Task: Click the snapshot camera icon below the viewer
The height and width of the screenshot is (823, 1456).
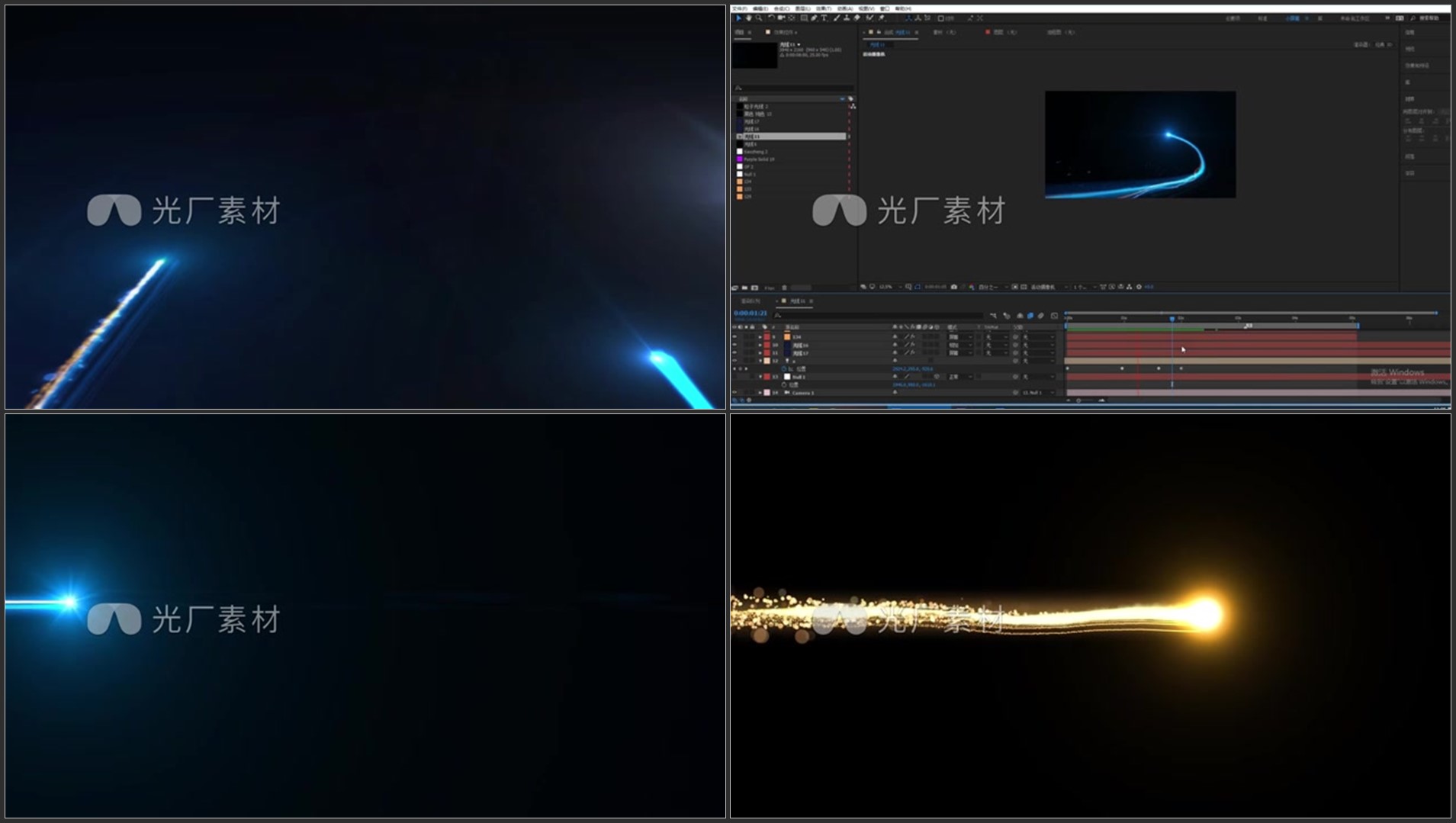Action: (953, 288)
